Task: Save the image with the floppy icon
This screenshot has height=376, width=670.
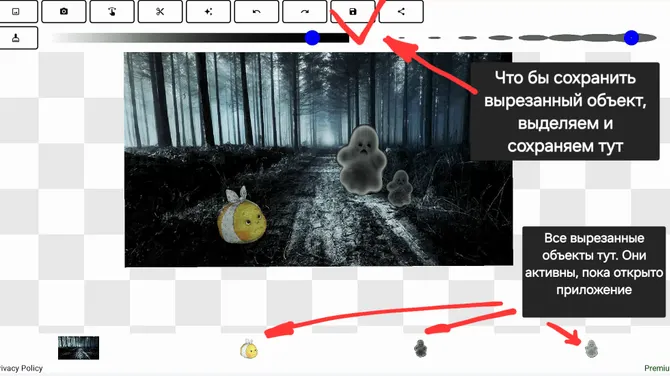Action: pyautogui.click(x=353, y=12)
